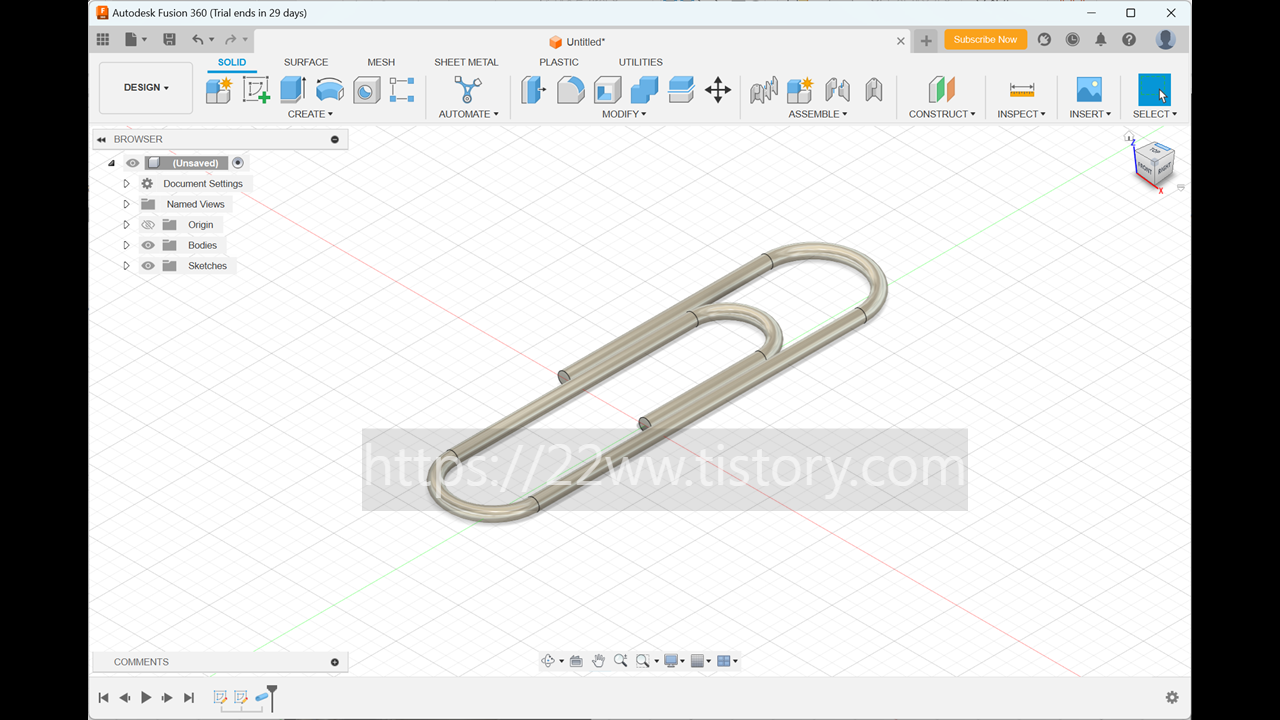Switch to the SHEET METAL tab

click(466, 62)
